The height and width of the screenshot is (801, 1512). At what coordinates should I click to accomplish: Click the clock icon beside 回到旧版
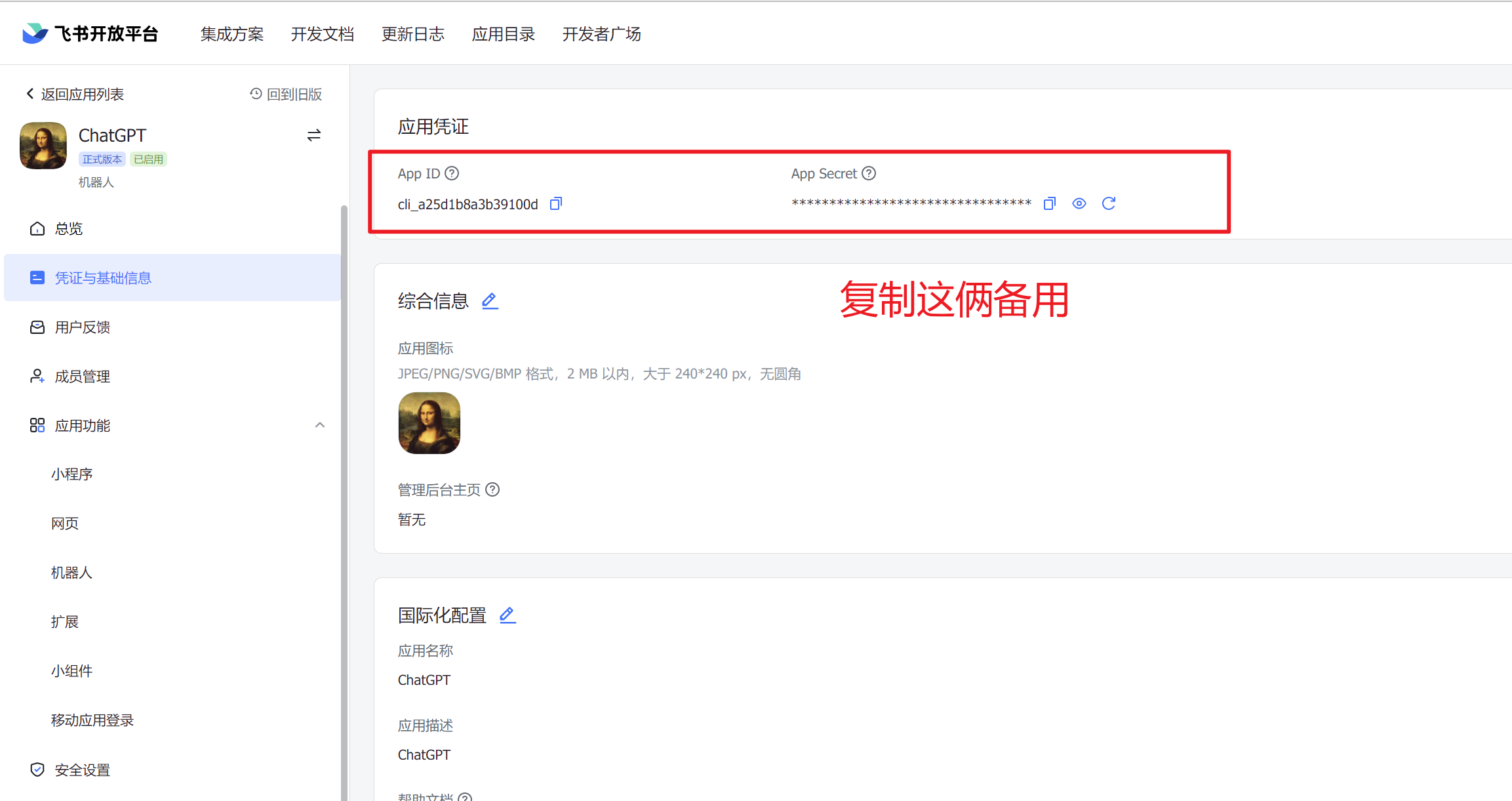click(x=256, y=94)
